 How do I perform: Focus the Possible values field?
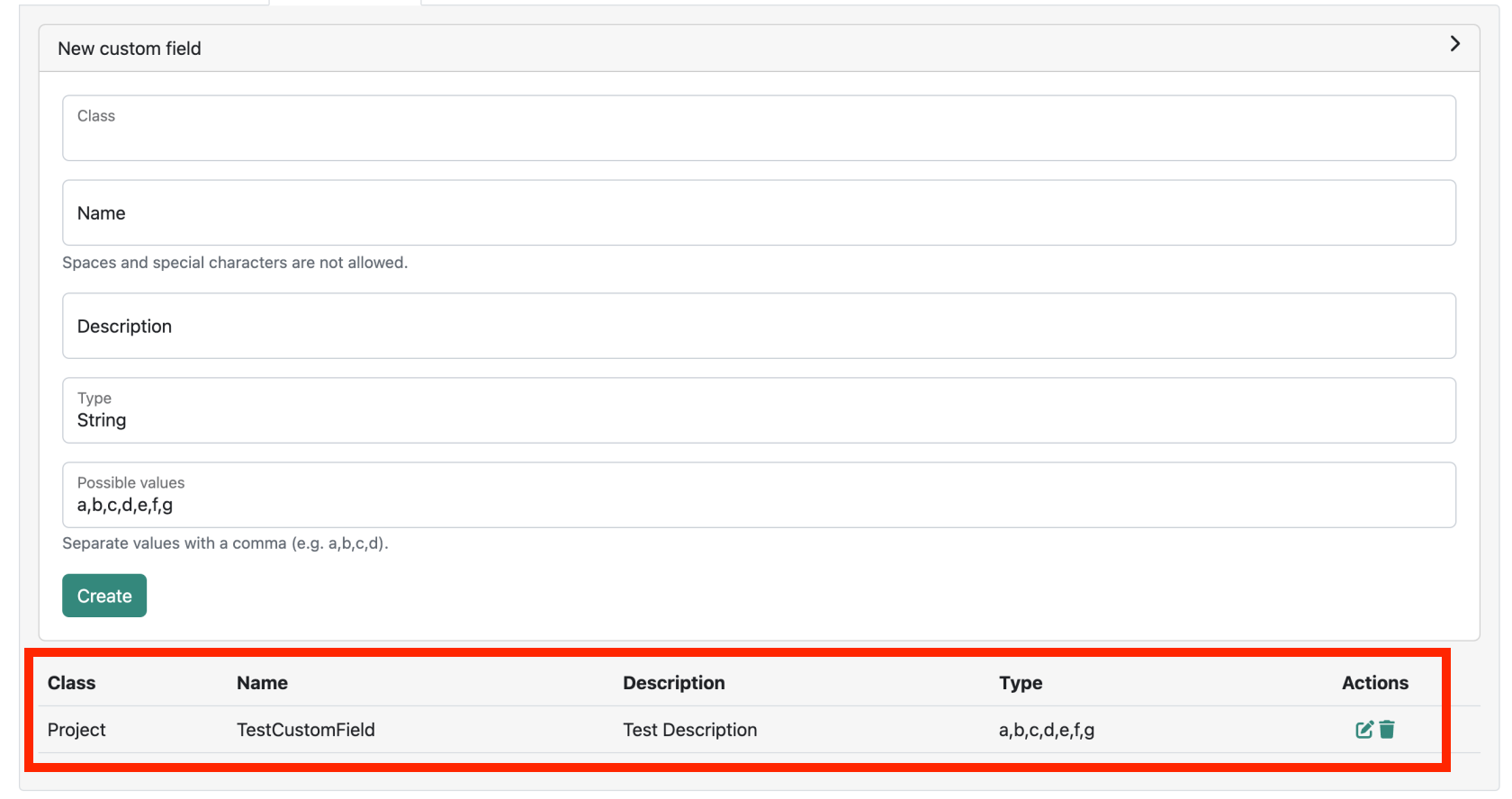pyautogui.click(x=759, y=495)
